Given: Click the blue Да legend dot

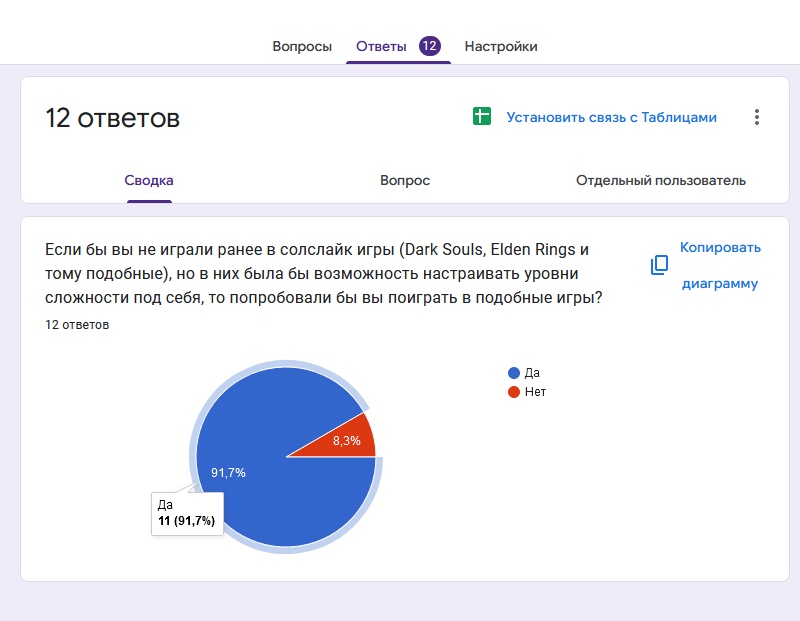Looking at the screenshot, I should click(x=514, y=373).
